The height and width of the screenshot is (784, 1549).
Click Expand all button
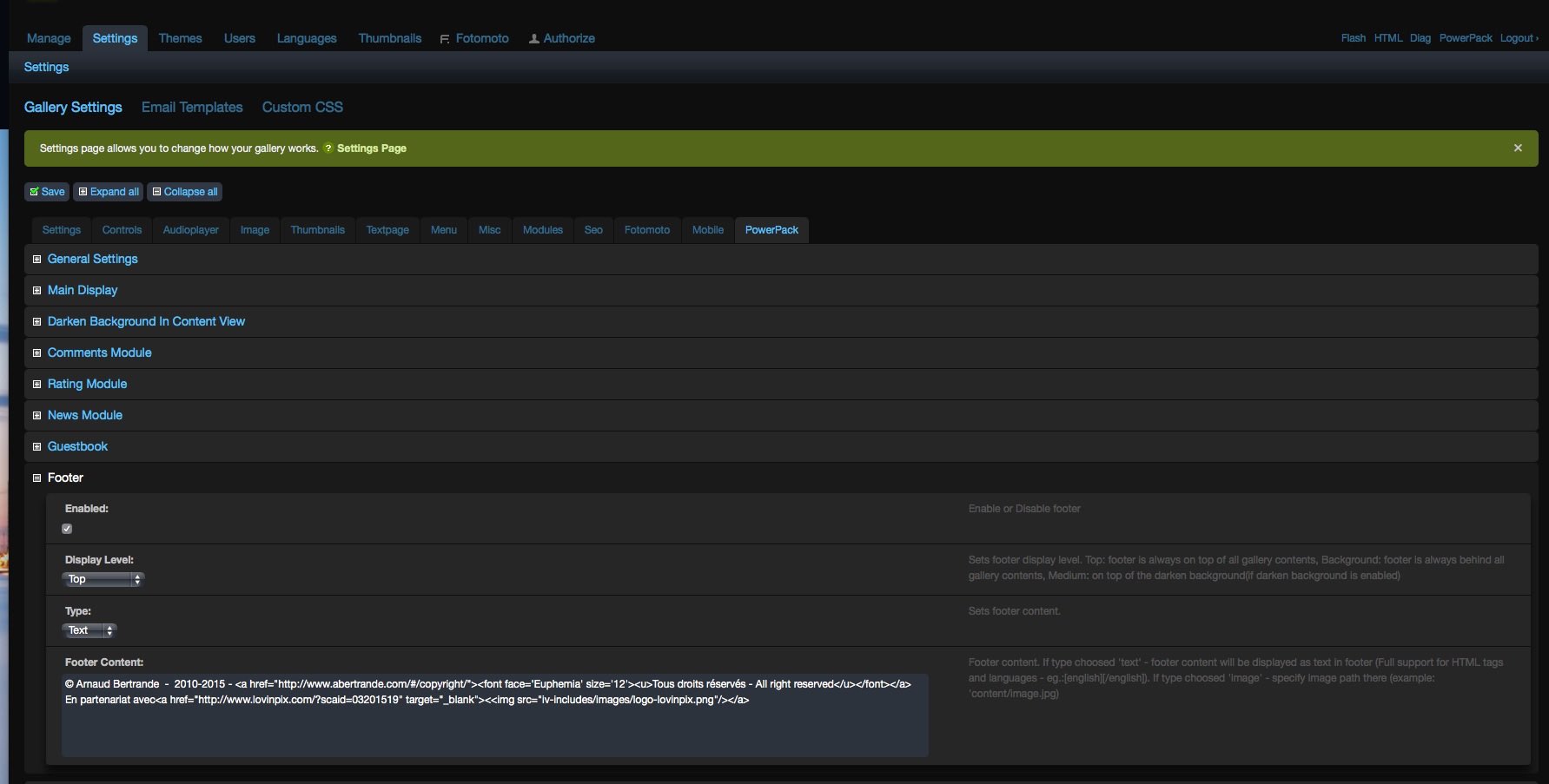click(109, 192)
